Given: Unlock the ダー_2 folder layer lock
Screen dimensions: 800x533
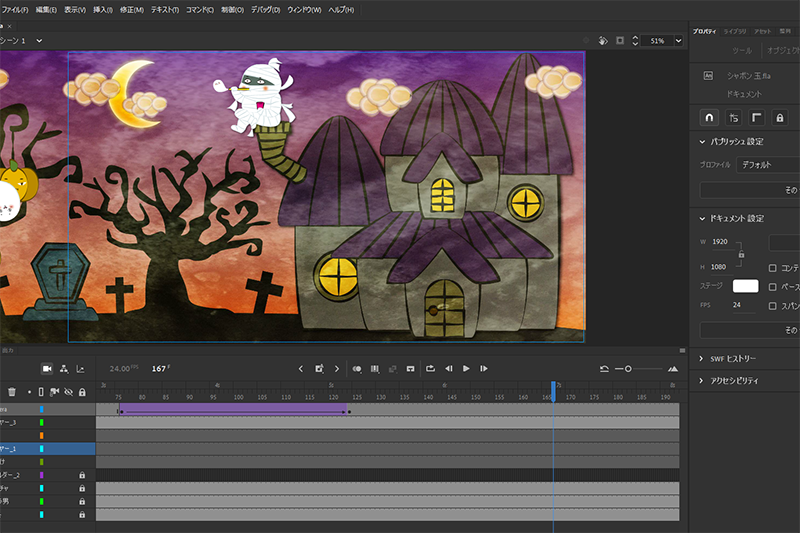Looking at the screenshot, I should pos(82,475).
